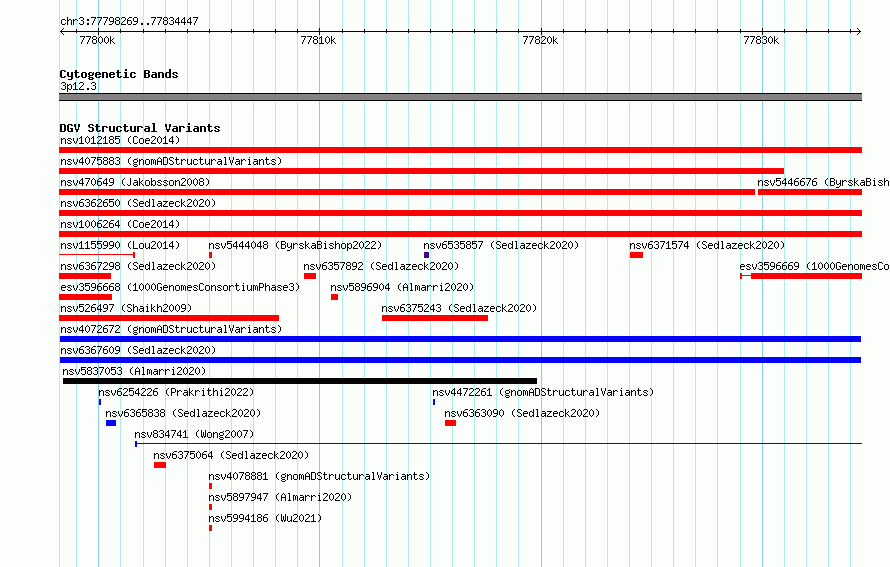Click the ruler's left end arrow
This screenshot has width=890, height=567.
pos(62,31)
